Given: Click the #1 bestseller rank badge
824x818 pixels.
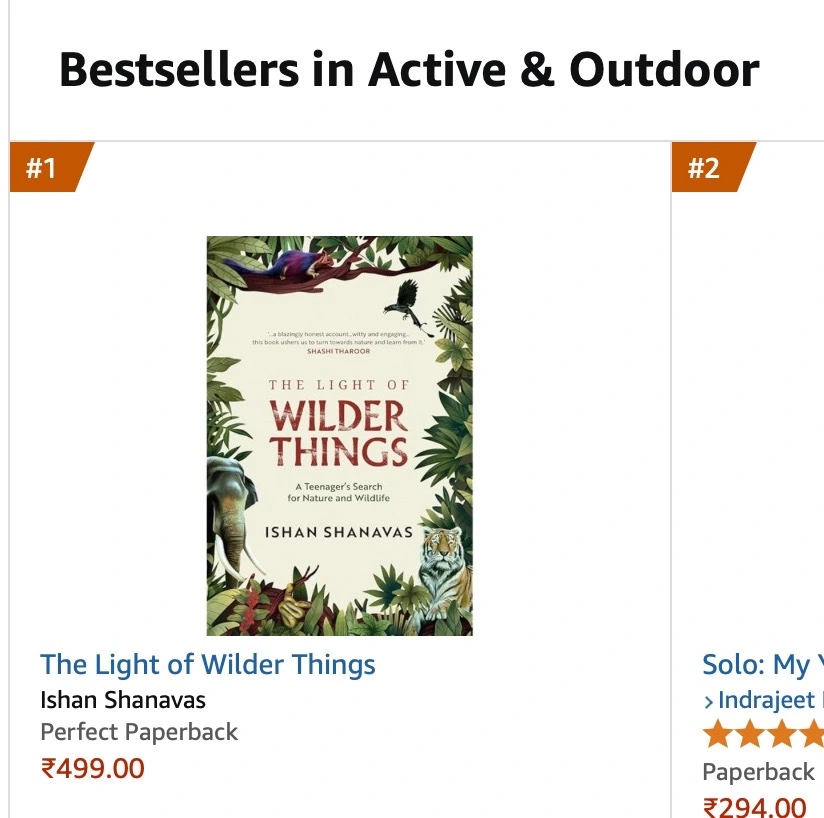Looking at the screenshot, I should point(45,167).
